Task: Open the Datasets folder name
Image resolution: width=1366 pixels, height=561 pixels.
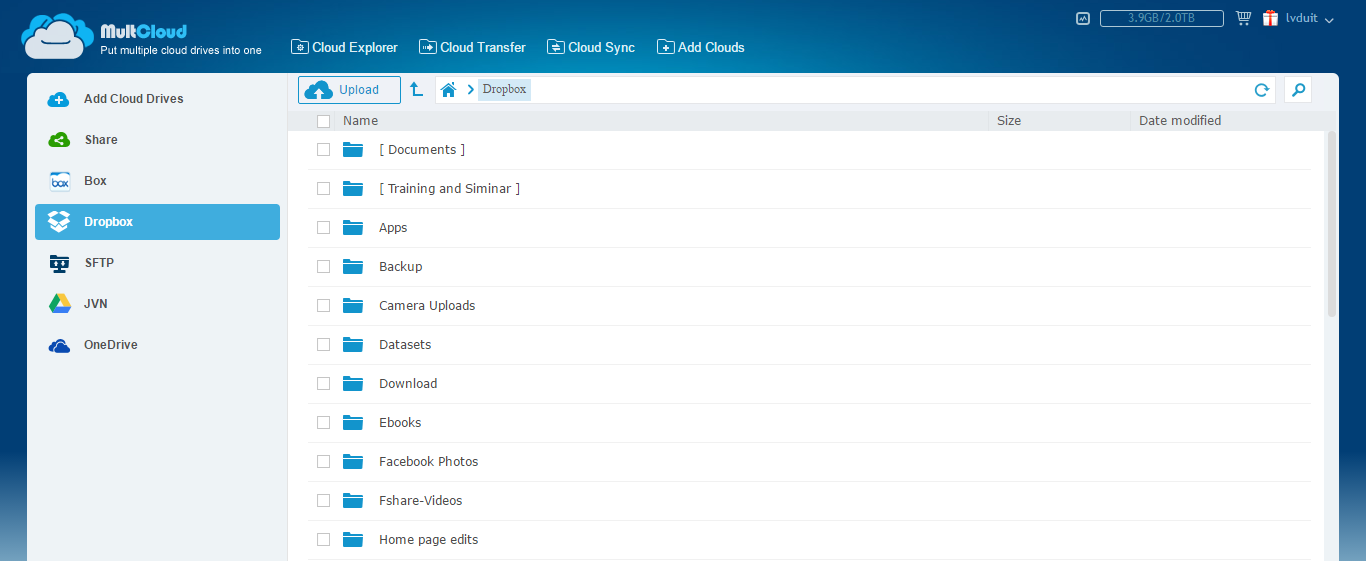Action: 405,344
